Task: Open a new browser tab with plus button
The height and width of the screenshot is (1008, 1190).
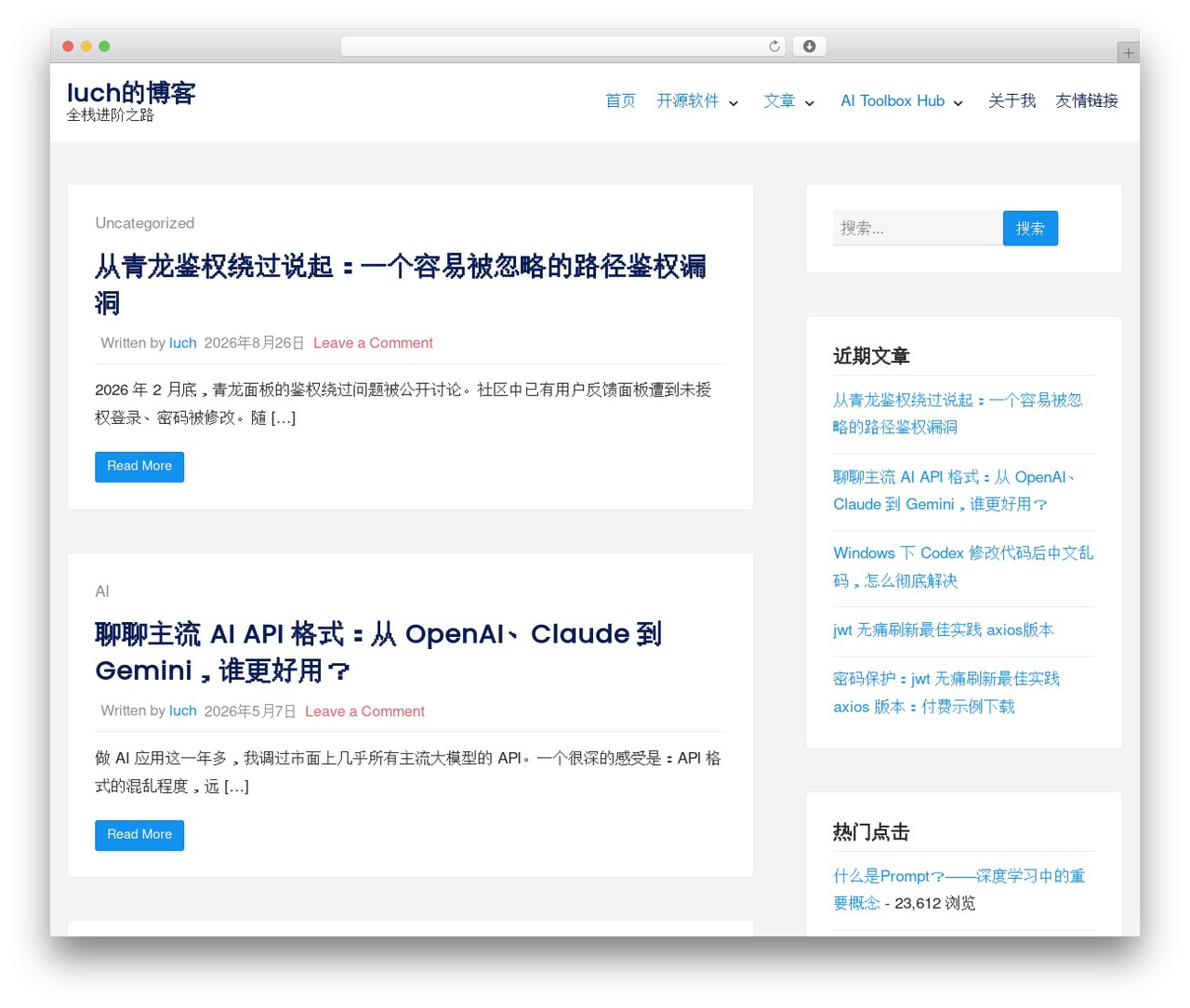Action: (1128, 53)
